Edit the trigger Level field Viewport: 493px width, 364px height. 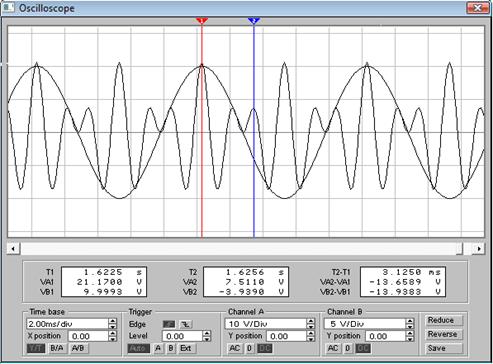pos(183,336)
